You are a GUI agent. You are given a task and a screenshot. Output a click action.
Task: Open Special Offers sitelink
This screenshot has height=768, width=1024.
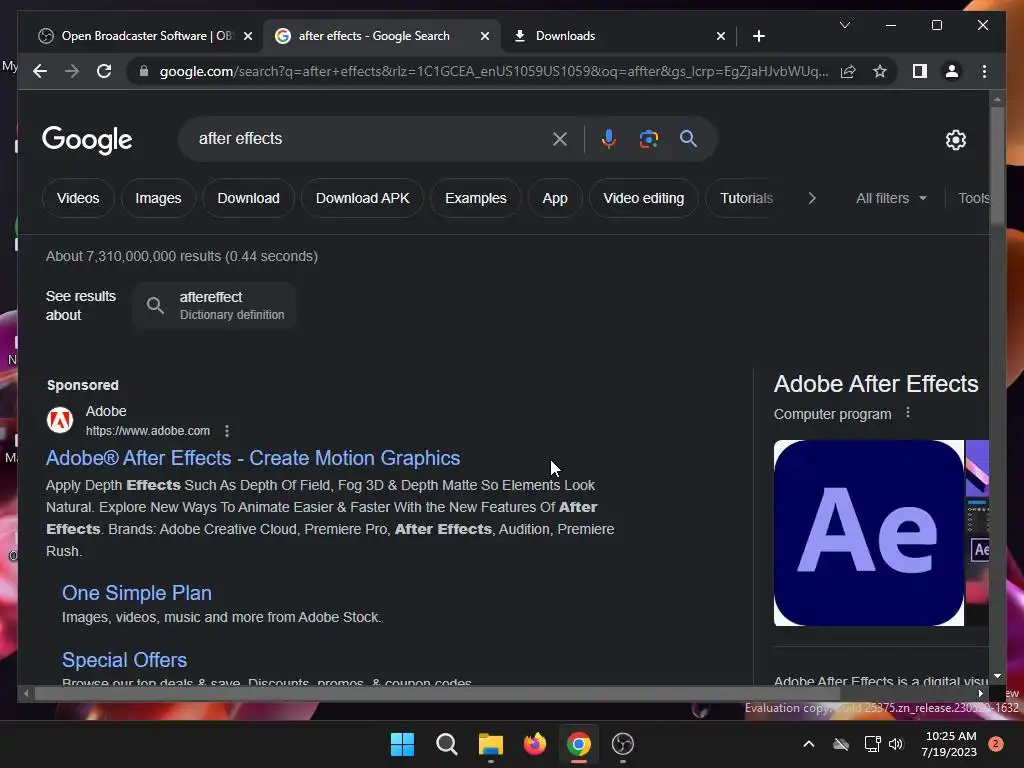click(124, 660)
